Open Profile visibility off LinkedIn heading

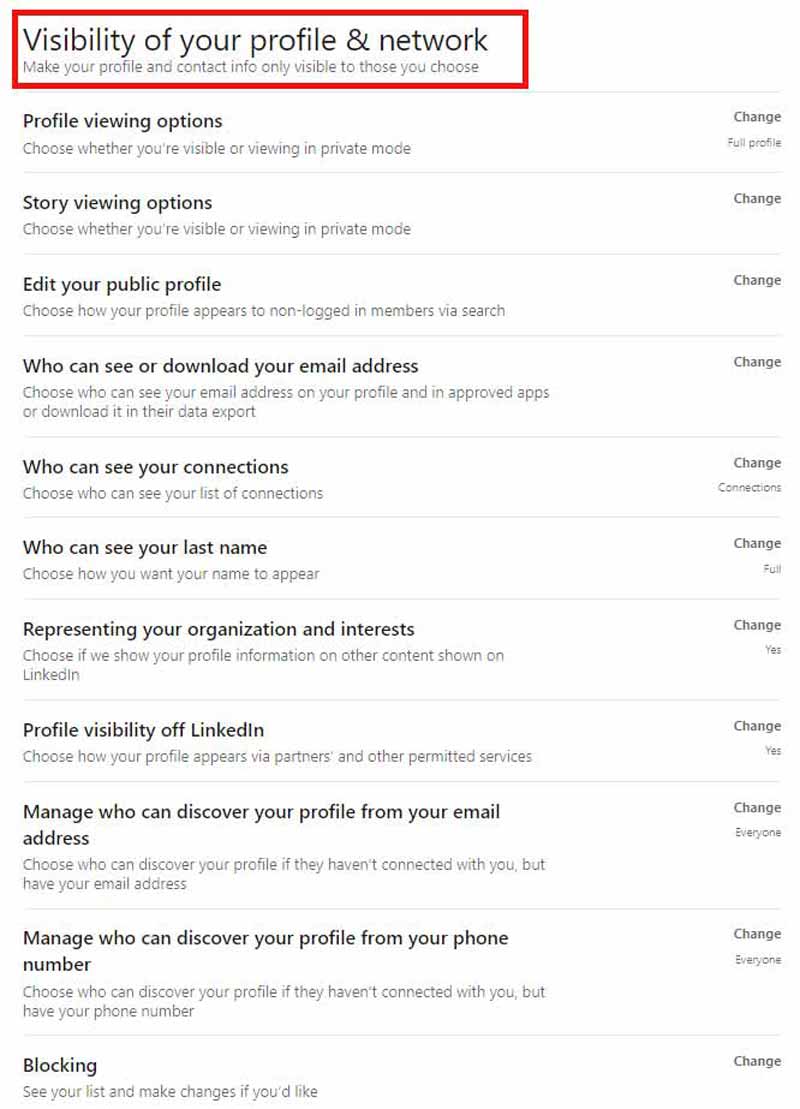coord(143,730)
